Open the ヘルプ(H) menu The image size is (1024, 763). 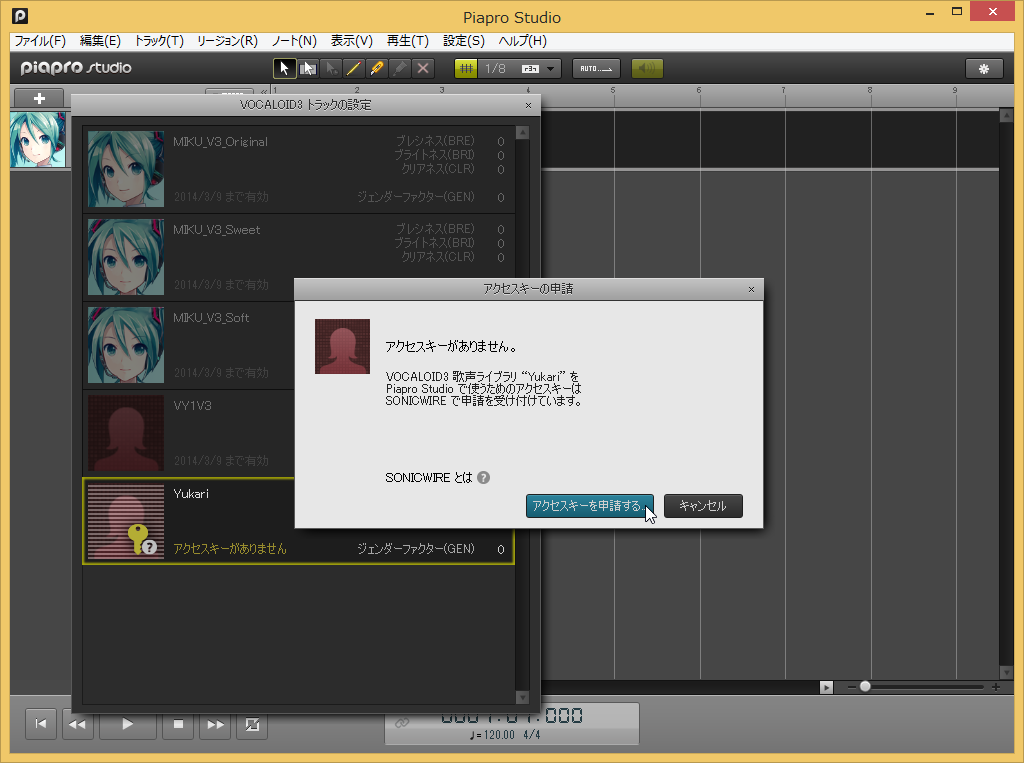pyautogui.click(x=522, y=41)
